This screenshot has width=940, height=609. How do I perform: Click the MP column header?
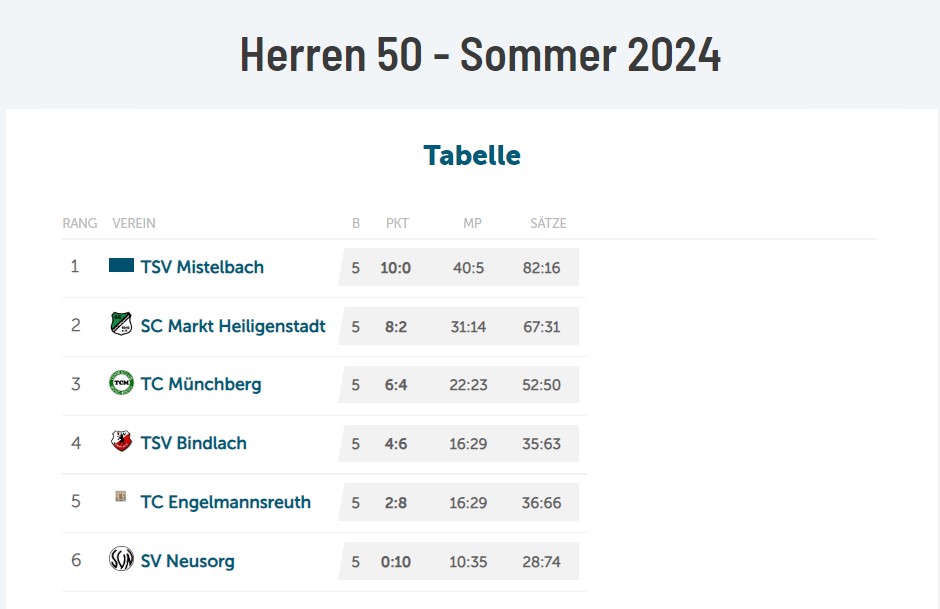(472, 224)
